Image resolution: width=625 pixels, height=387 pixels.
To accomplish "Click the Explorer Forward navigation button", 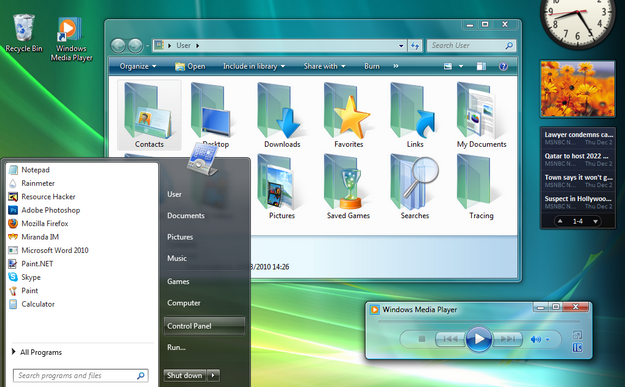I will click(x=135, y=45).
